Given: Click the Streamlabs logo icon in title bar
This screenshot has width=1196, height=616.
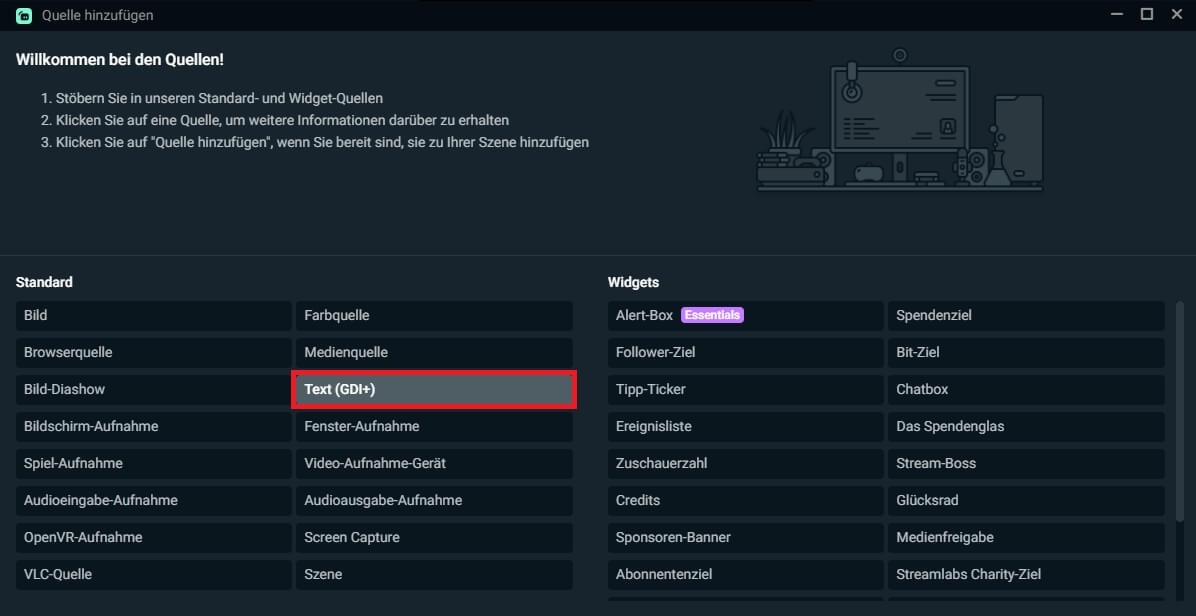Looking at the screenshot, I should (x=23, y=15).
